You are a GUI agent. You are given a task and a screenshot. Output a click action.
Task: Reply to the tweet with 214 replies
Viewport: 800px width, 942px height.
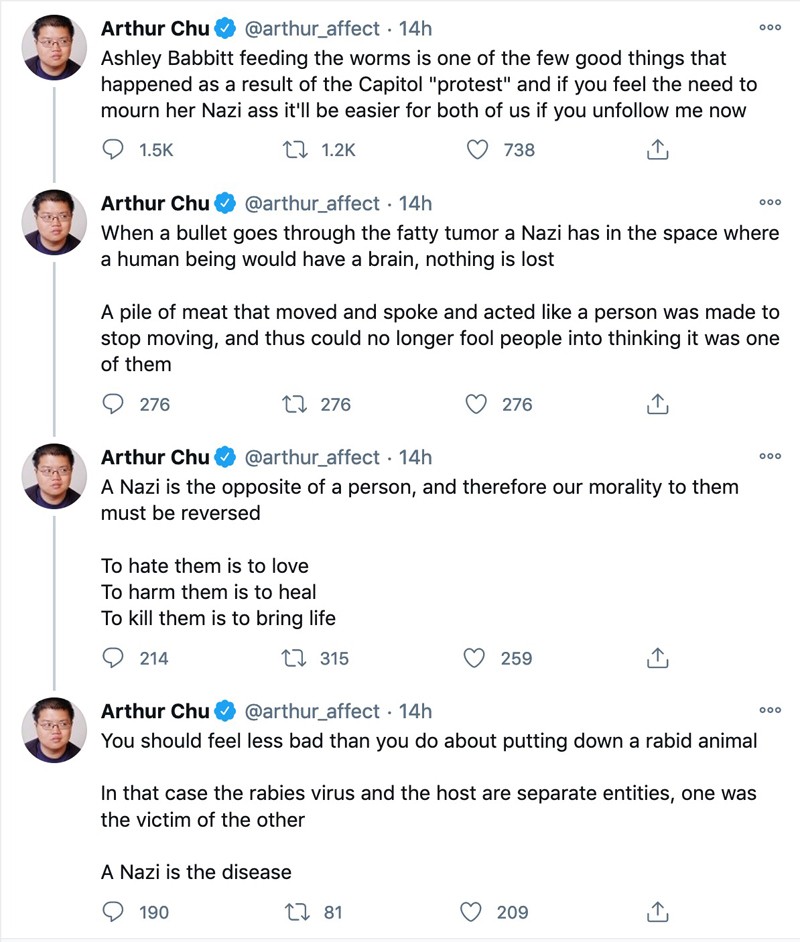[x=113, y=658]
